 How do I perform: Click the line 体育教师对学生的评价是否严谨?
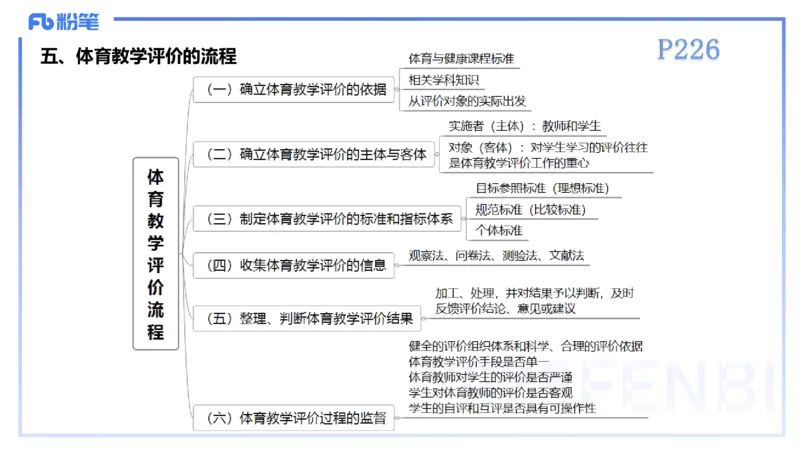click(490, 377)
